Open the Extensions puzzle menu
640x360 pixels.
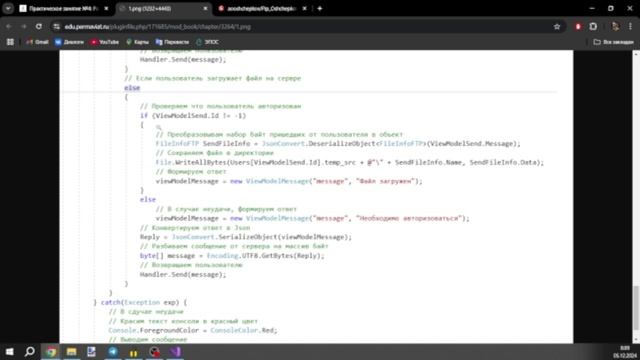point(593,27)
